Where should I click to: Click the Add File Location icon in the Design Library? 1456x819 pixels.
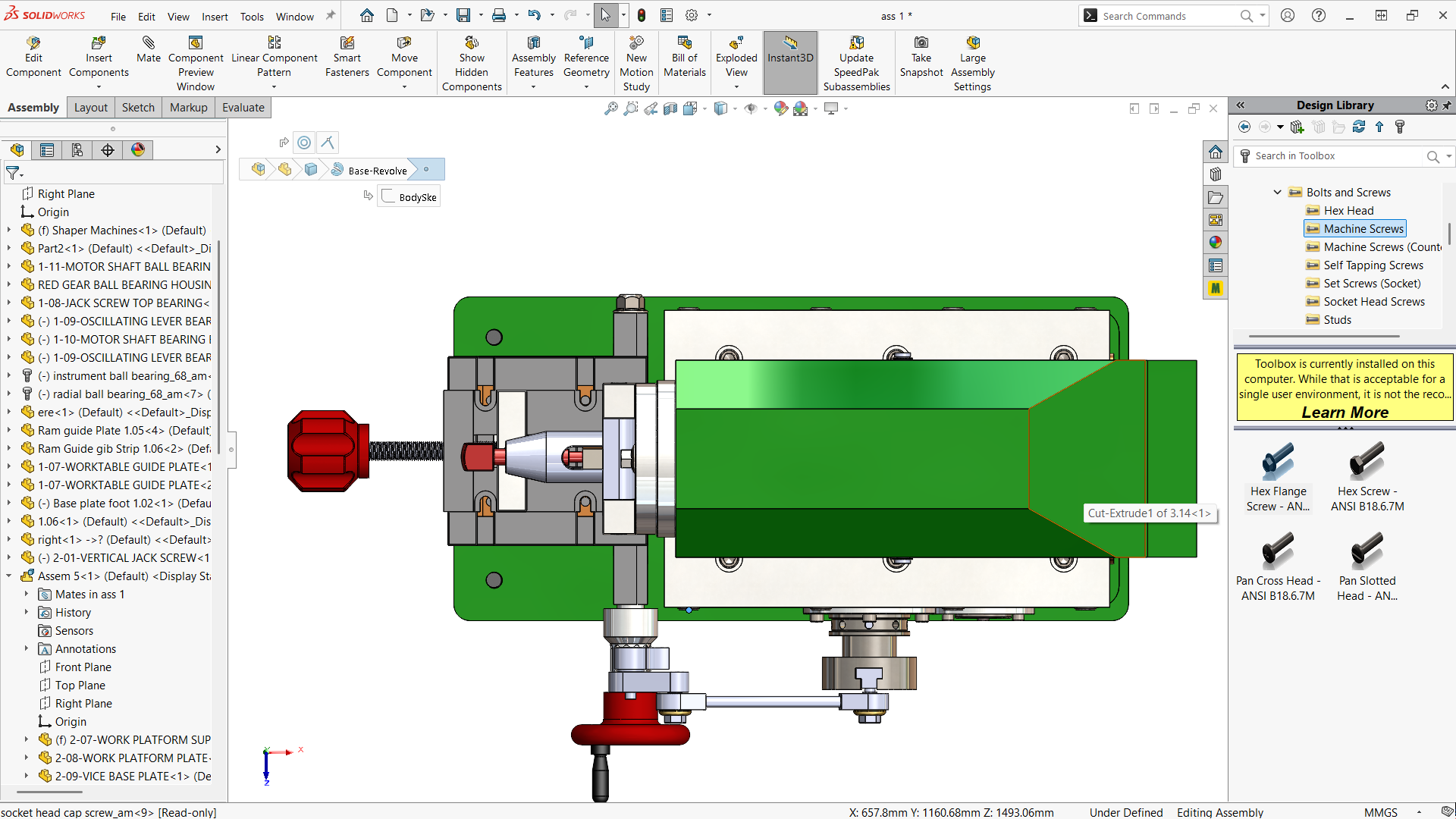pyautogui.click(x=1298, y=127)
